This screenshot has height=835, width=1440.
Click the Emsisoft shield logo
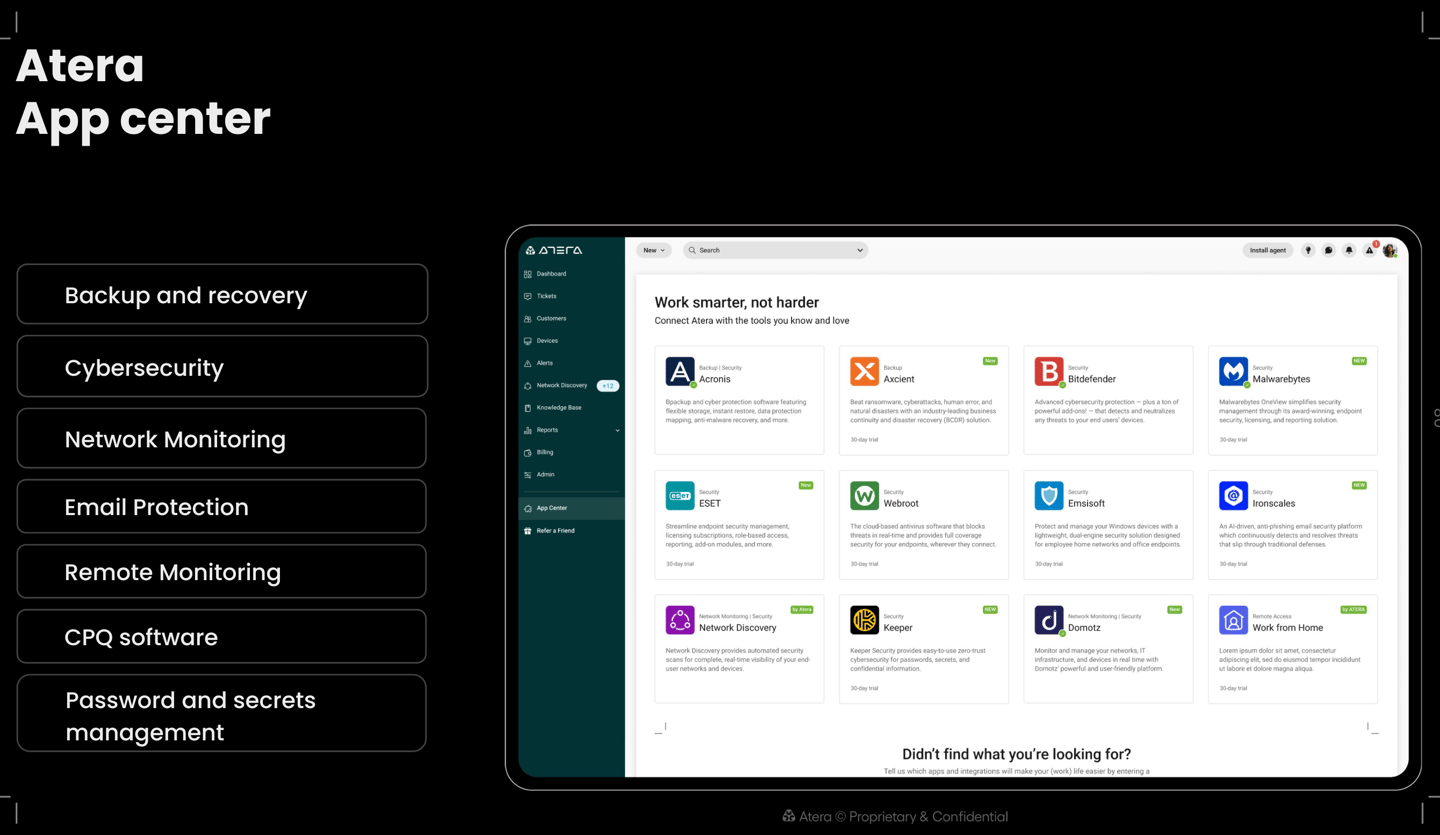(x=1049, y=496)
